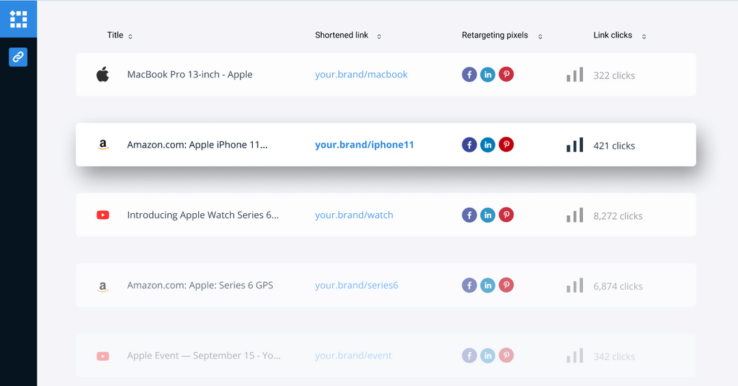The width and height of the screenshot is (738, 386).
Task: Click LinkedIn pixel in iPhone 11 row
Action: (x=488, y=145)
